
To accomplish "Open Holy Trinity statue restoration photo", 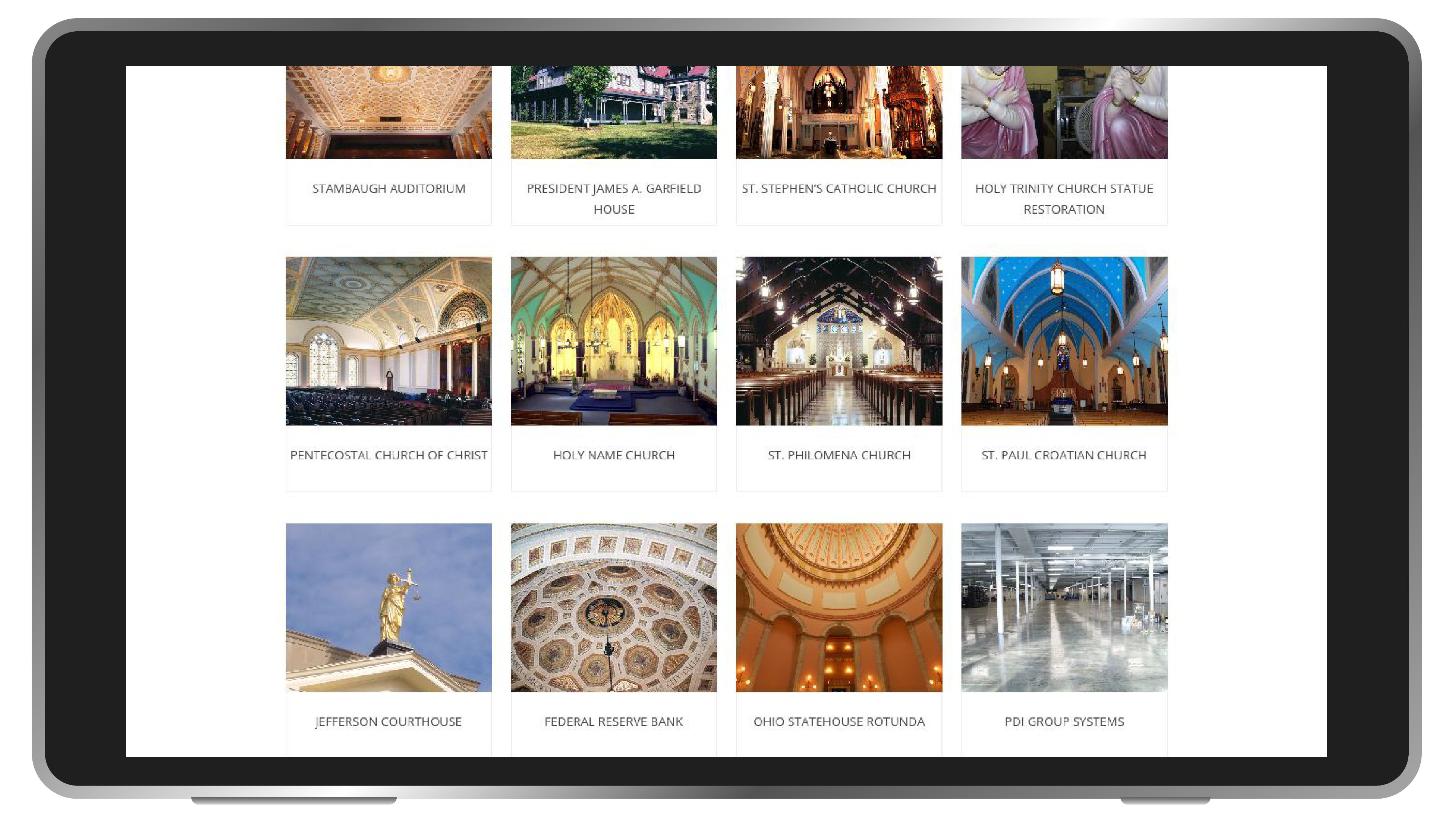I will click(1064, 112).
